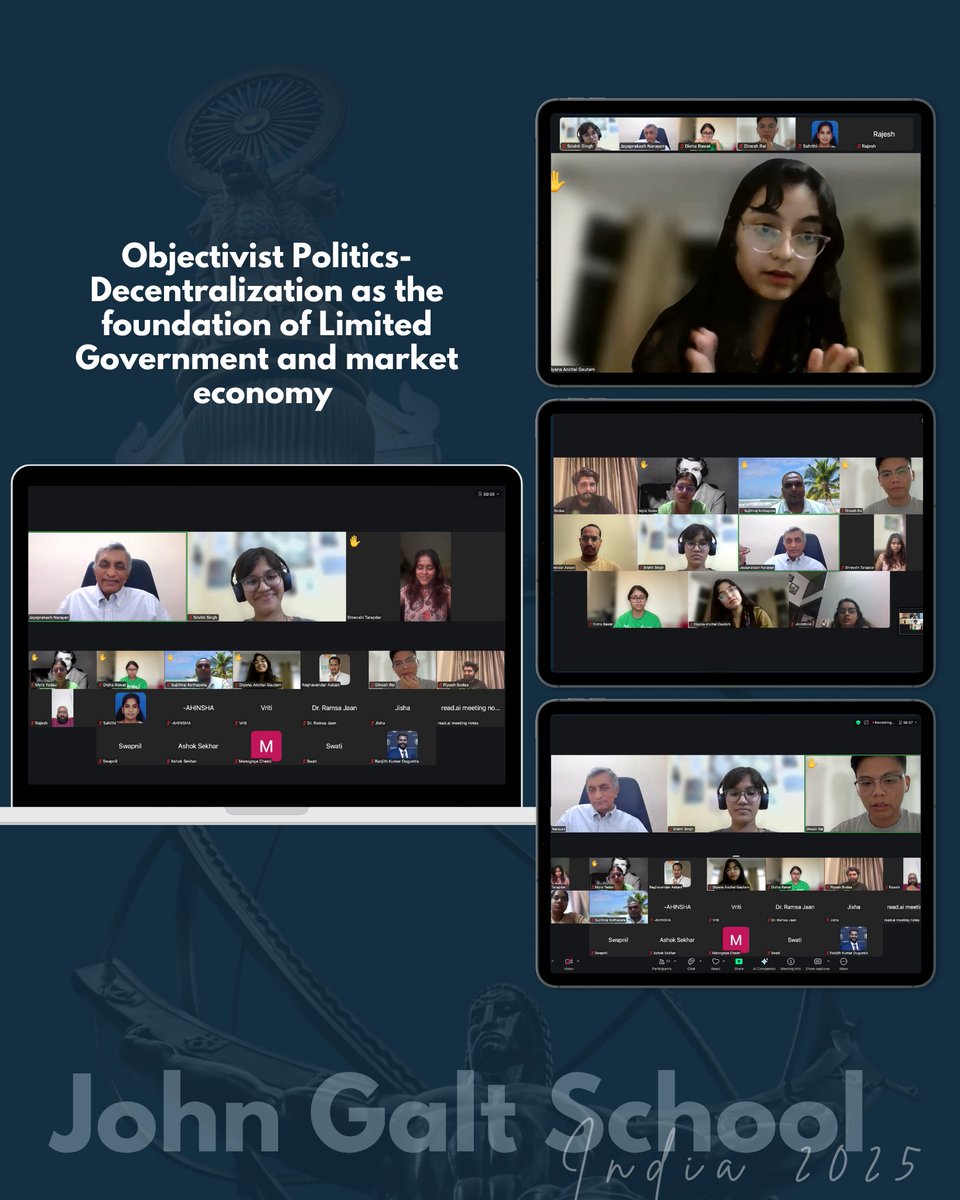Open Chat from the bottom tablet toolbar
Viewport: 960px width, 1200px height.
691,962
